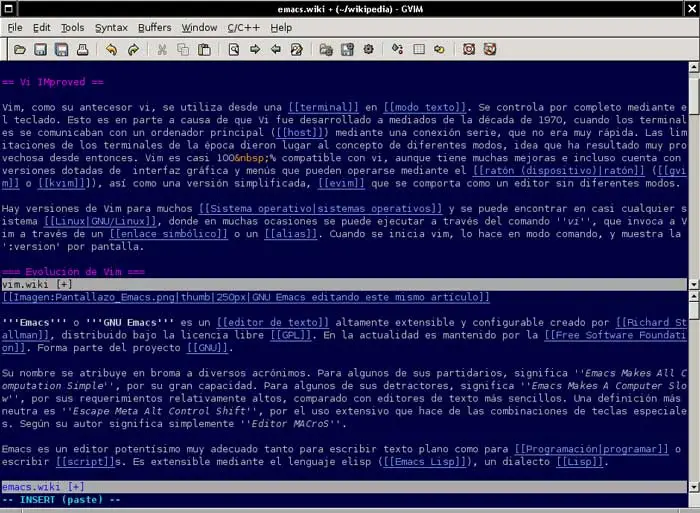Image resolution: width=700 pixels, height=513 pixels.
Task: Click upper pane scrollbar up arrow
Action: coord(693,67)
